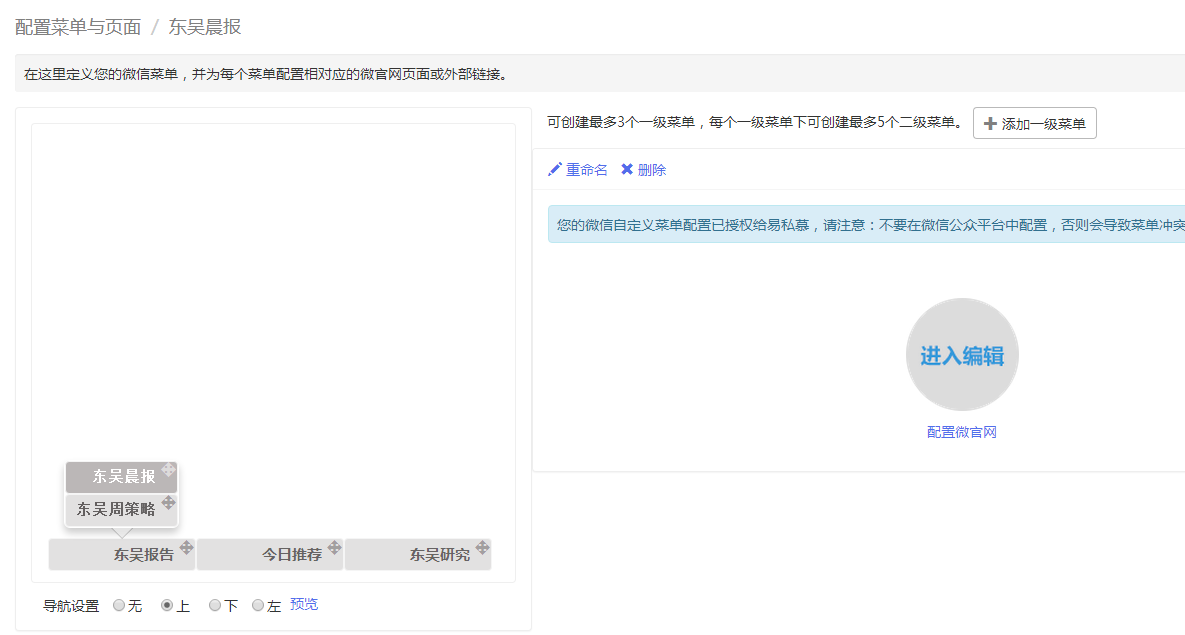Click the 微信自定义菜单 authorization notice
Viewport: 1185px width, 635px height.
click(867, 225)
